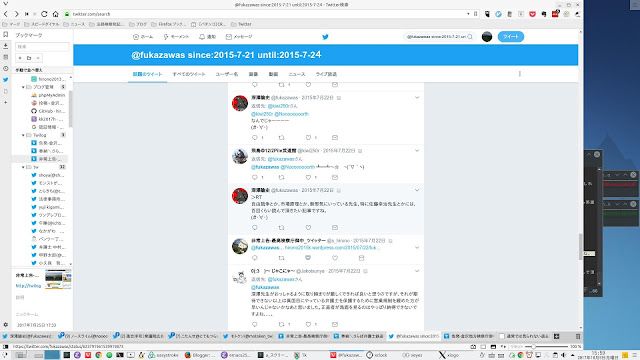Switch to ニュース tab
The image size is (640, 360).
pos(297,74)
